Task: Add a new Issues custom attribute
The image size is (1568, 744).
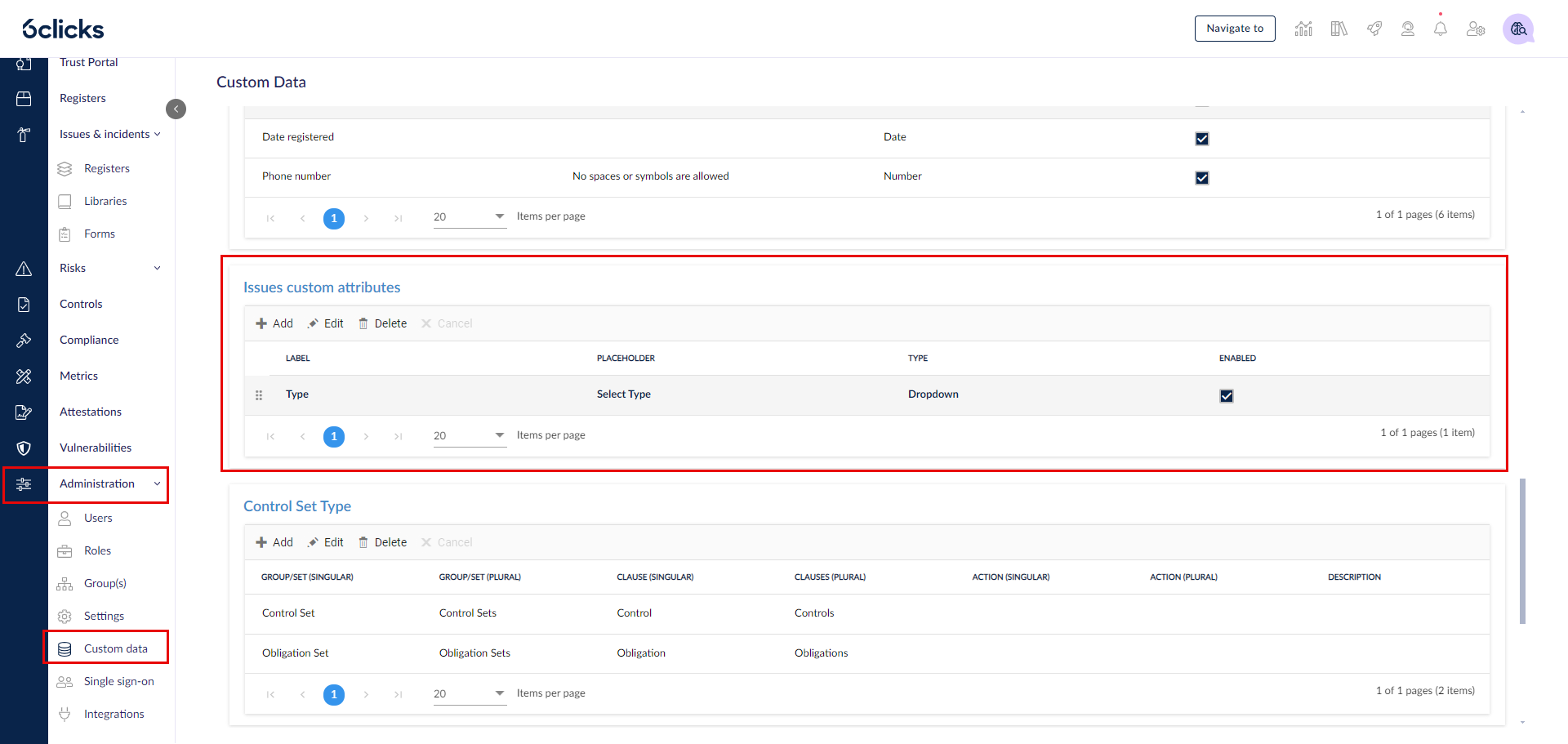Action: click(x=274, y=323)
